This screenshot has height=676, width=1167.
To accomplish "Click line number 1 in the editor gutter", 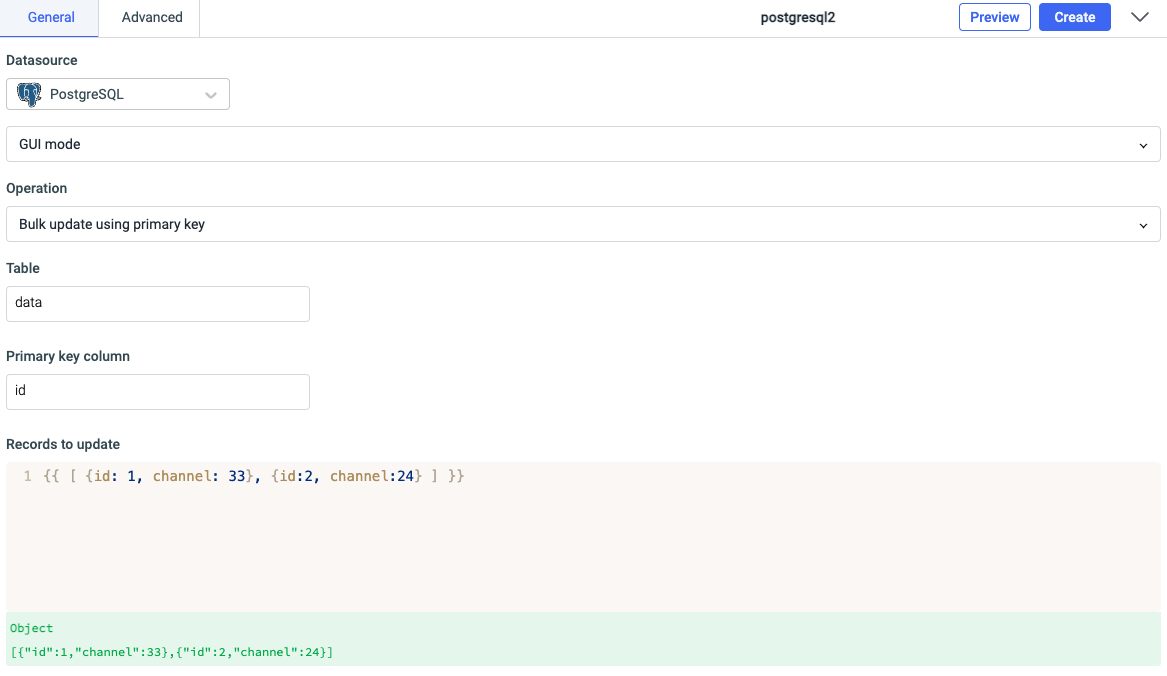I will [28, 477].
